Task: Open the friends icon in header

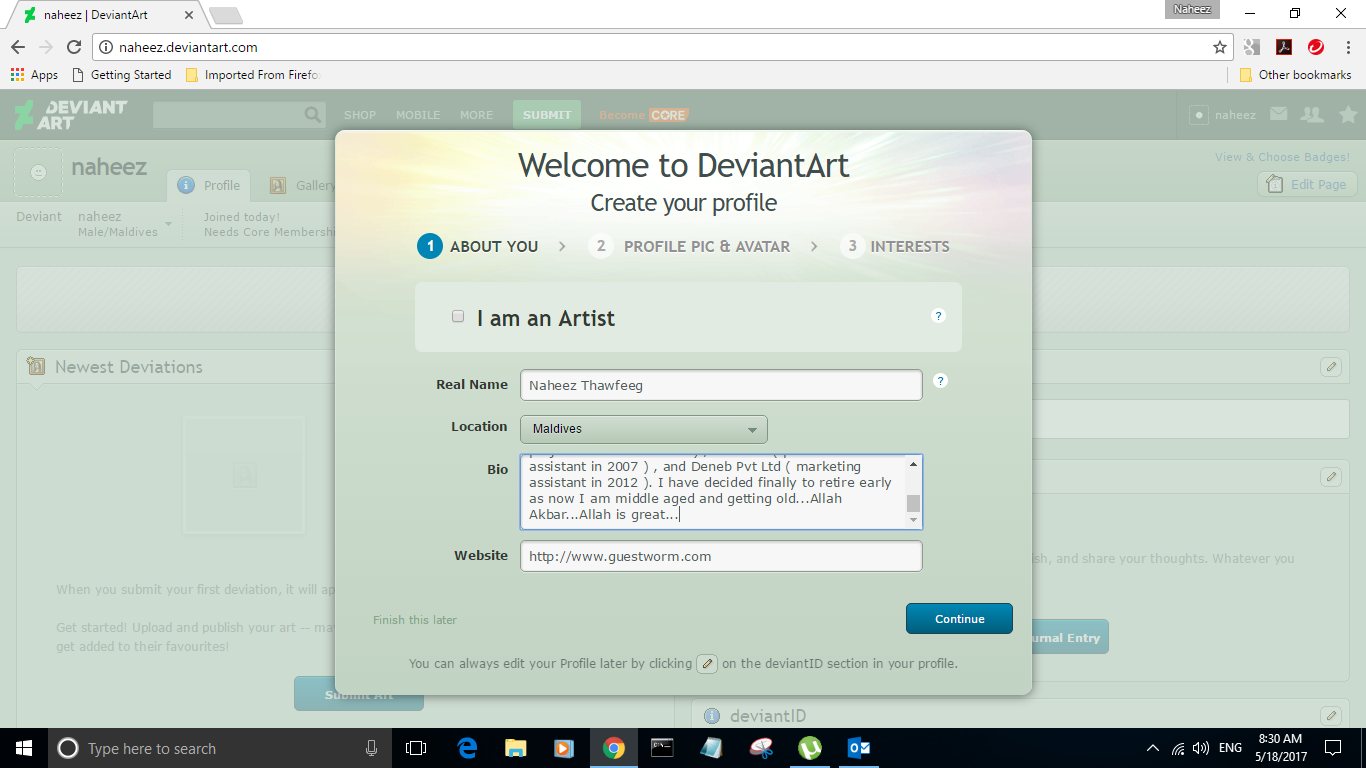Action: coord(1312,114)
